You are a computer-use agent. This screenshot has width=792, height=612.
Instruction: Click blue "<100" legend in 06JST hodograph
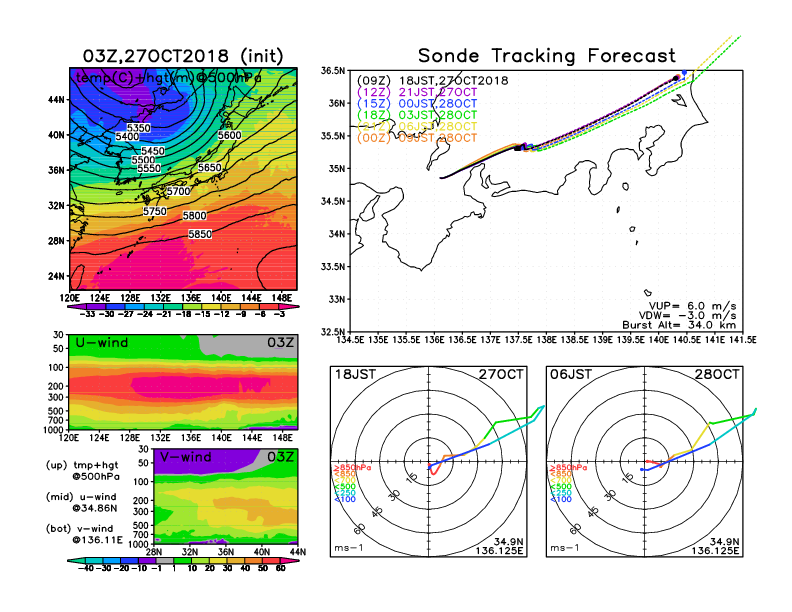click(x=561, y=499)
